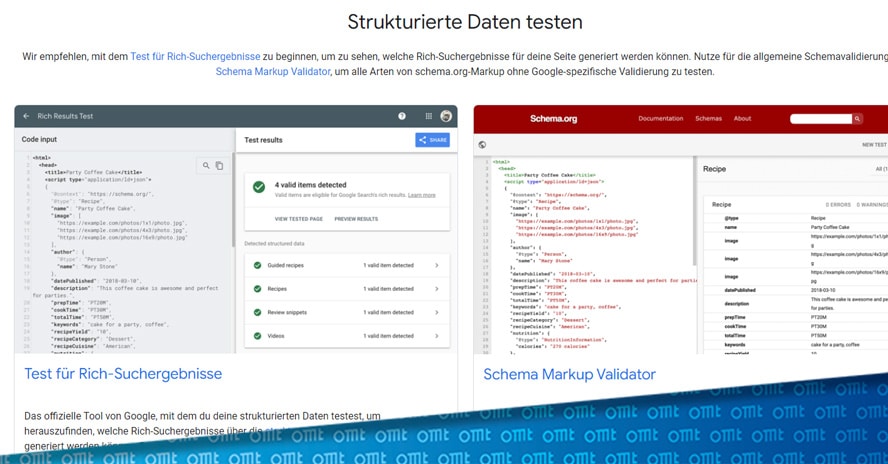Search code with magnifier icon

coord(206,165)
